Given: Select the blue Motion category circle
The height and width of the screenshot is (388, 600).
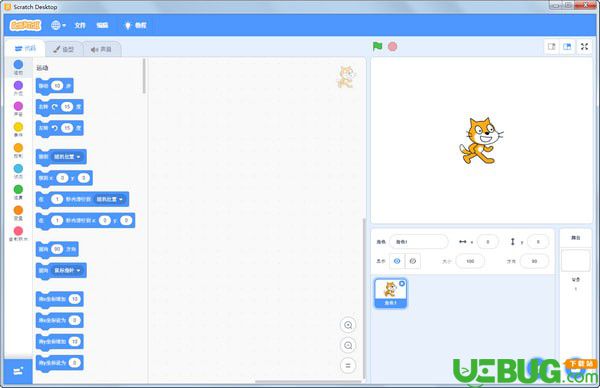Looking at the screenshot, I should (x=18, y=64).
